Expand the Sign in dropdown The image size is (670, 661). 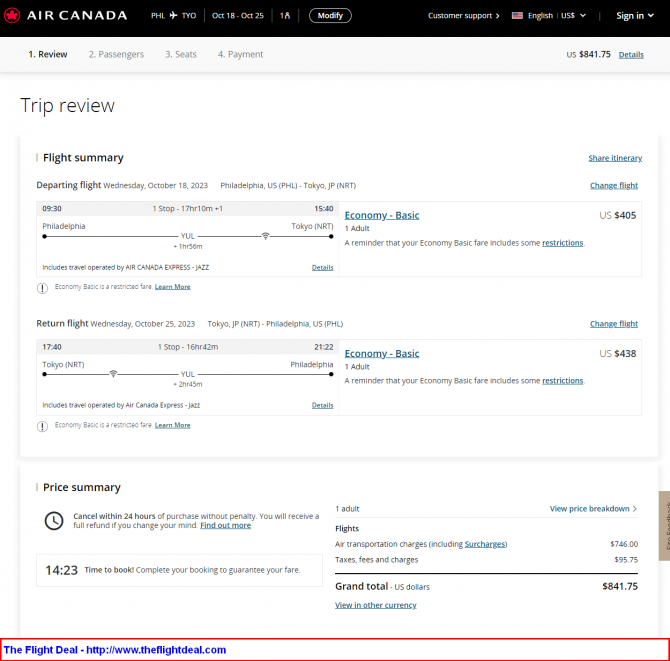[635, 15]
